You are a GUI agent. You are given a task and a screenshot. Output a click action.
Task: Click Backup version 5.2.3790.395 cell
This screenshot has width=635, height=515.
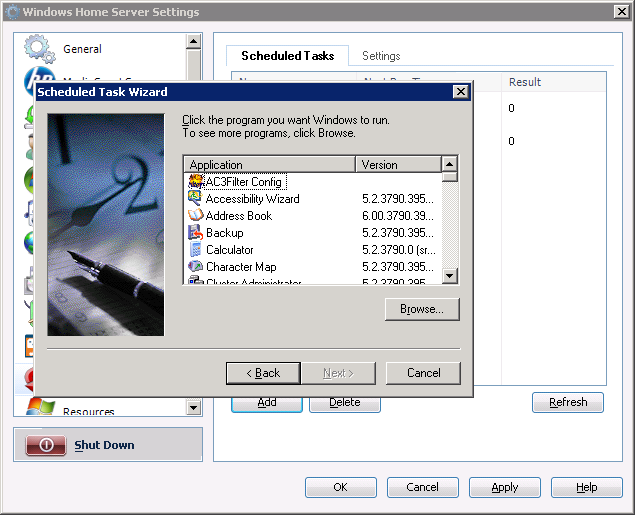point(398,233)
